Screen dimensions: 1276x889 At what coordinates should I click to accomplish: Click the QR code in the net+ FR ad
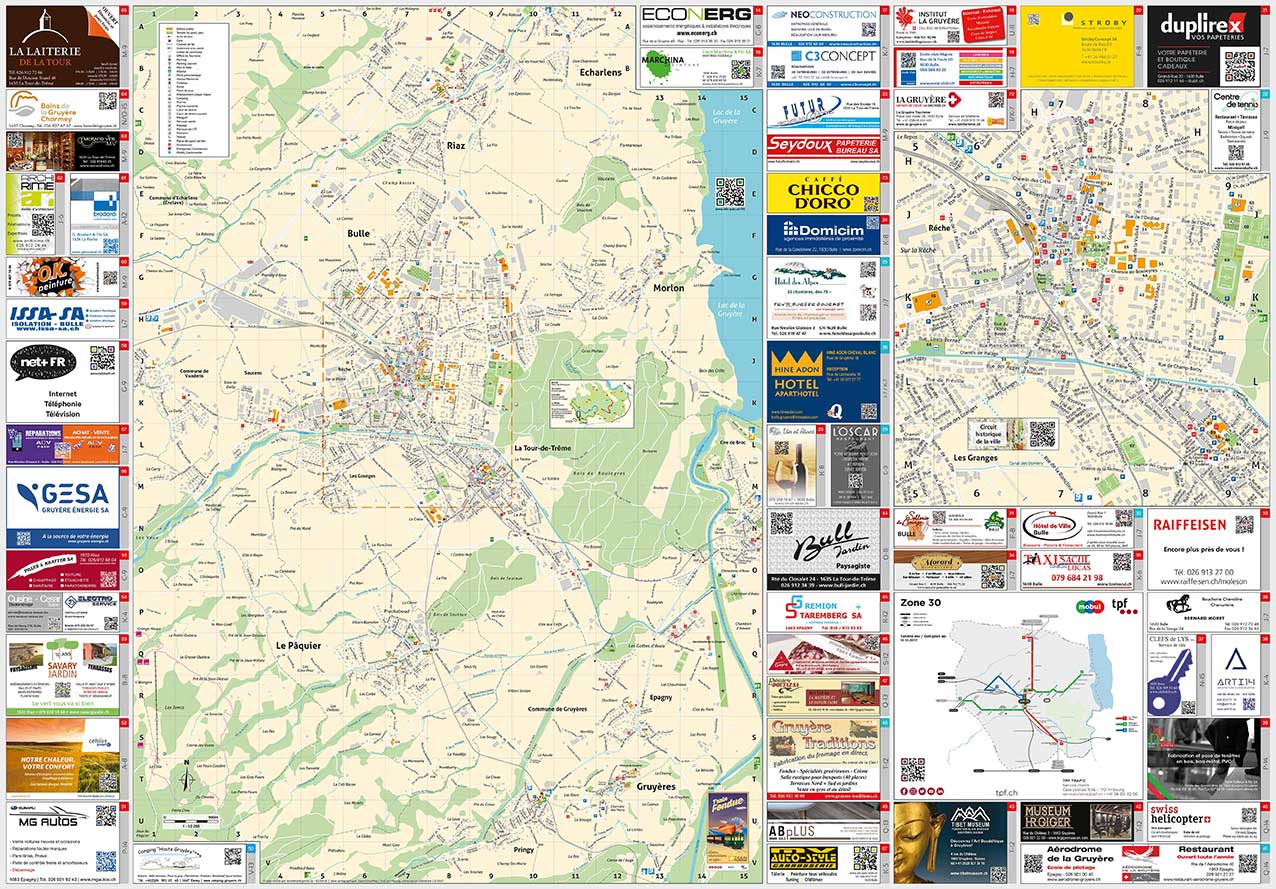(x=102, y=360)
